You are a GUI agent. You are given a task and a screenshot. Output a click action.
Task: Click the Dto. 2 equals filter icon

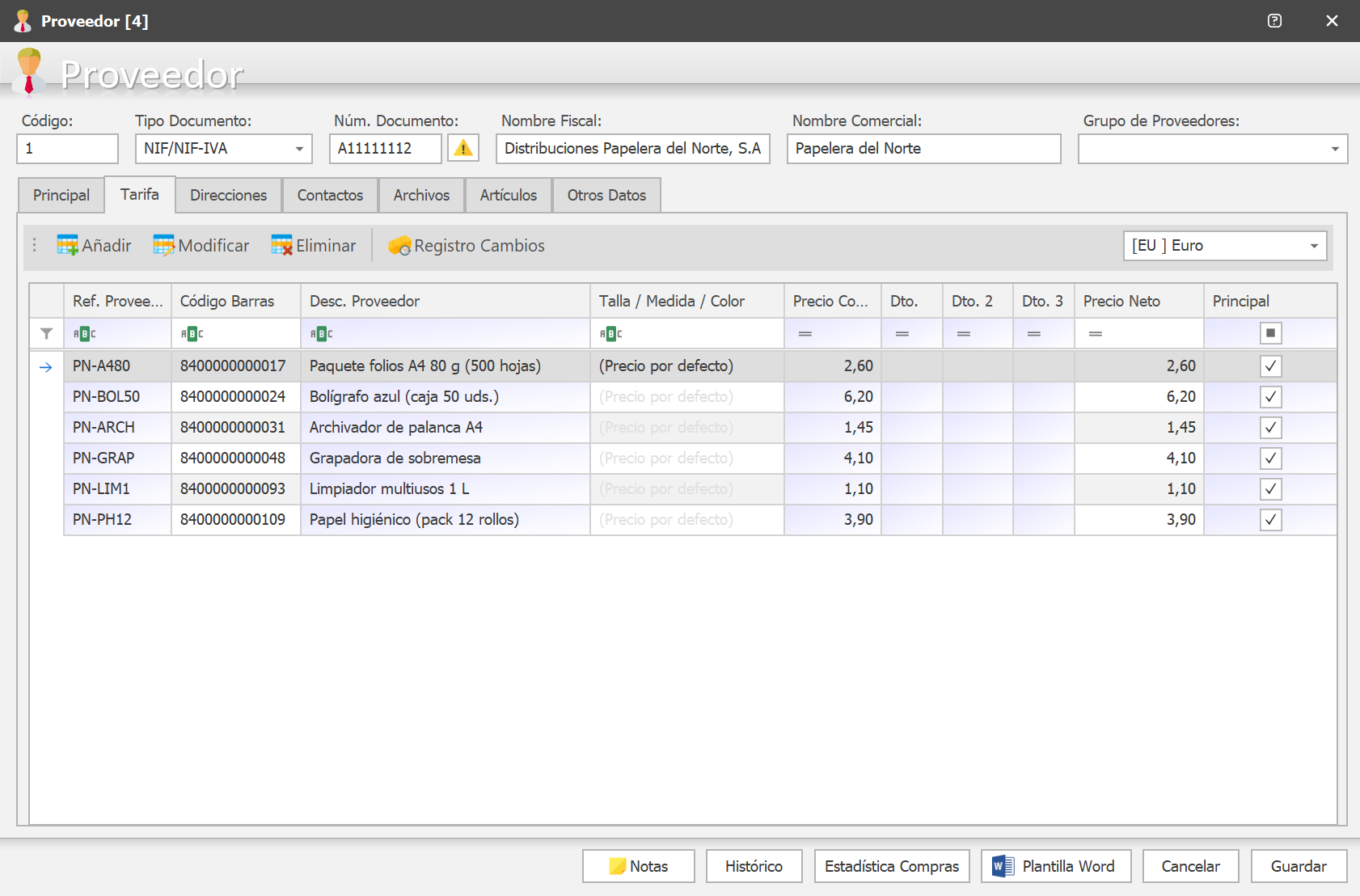[963, 333]
